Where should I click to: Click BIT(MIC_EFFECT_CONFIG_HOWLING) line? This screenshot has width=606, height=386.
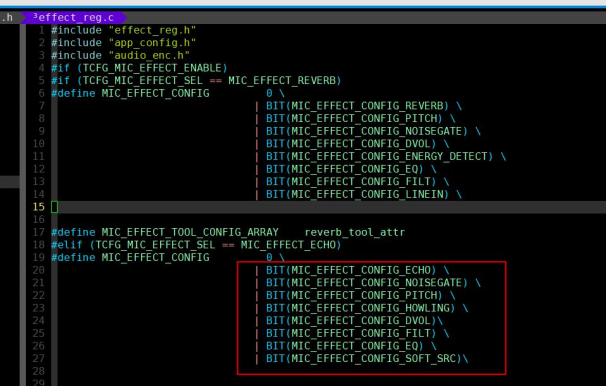[x=361, y=308]
